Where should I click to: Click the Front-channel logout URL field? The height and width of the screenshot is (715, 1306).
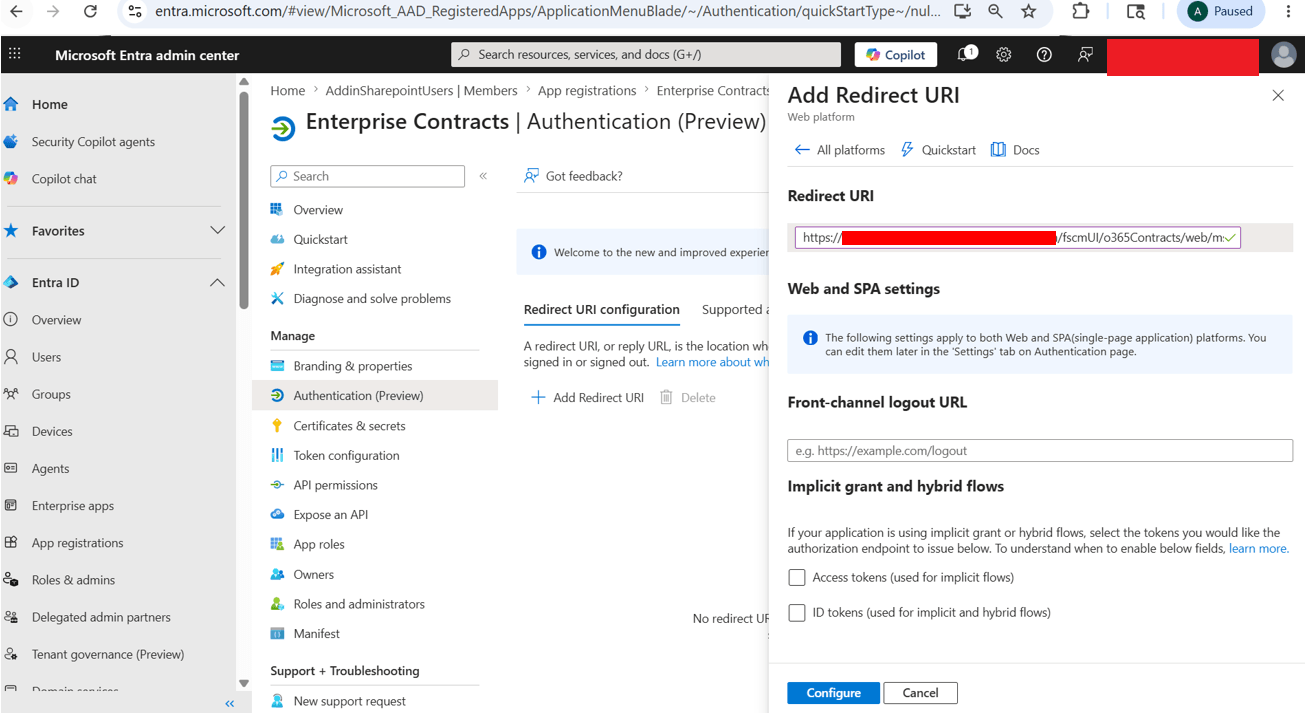(x=1040, y=451)
